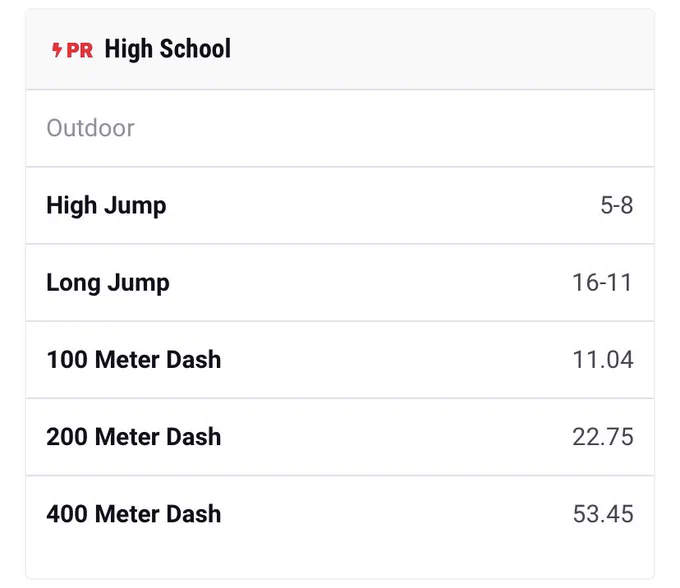680x588 pixels.
Task: Click the 22.75 time result
Action: 603,437
